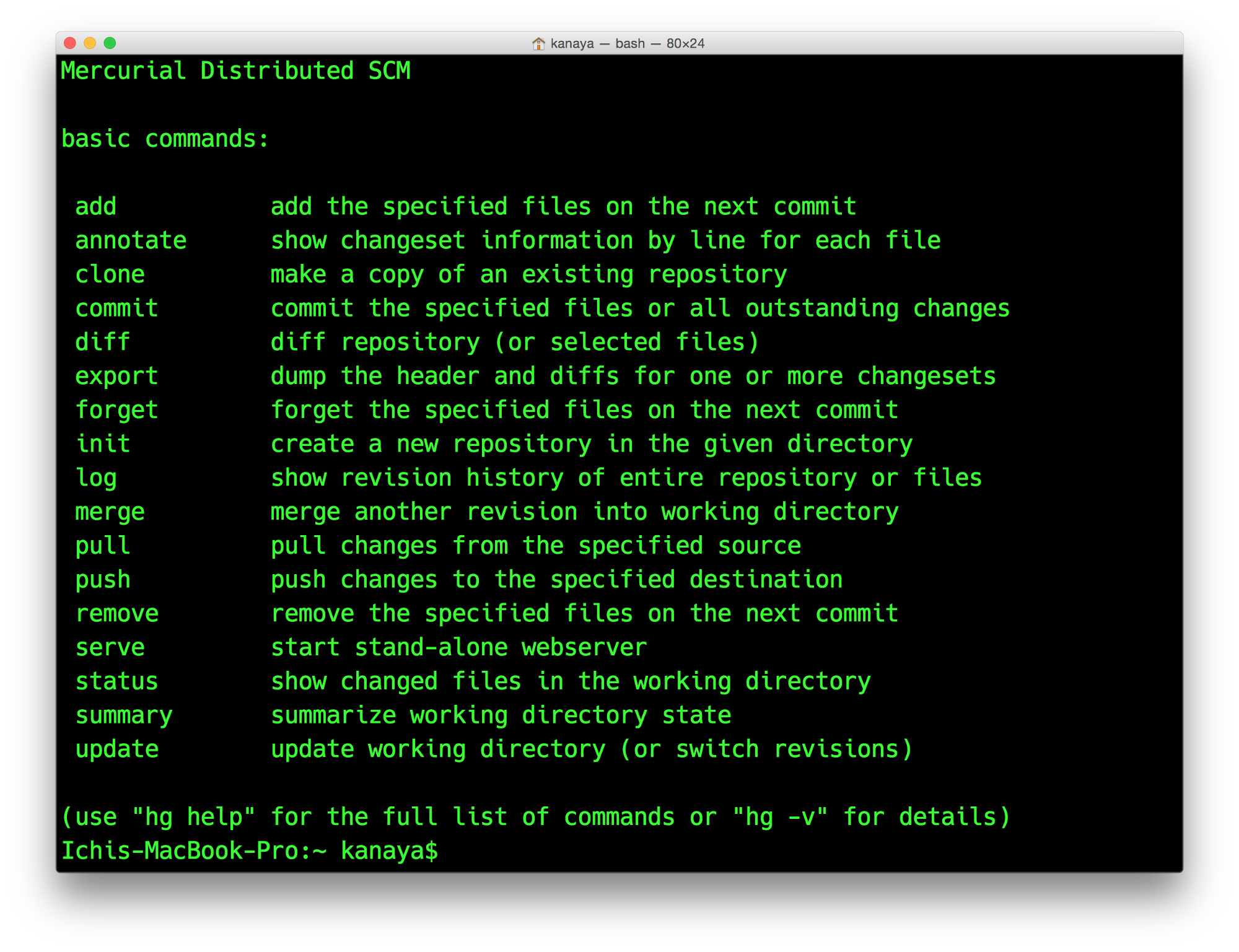Click the 'update' command in left column

(x=116, y=749)
